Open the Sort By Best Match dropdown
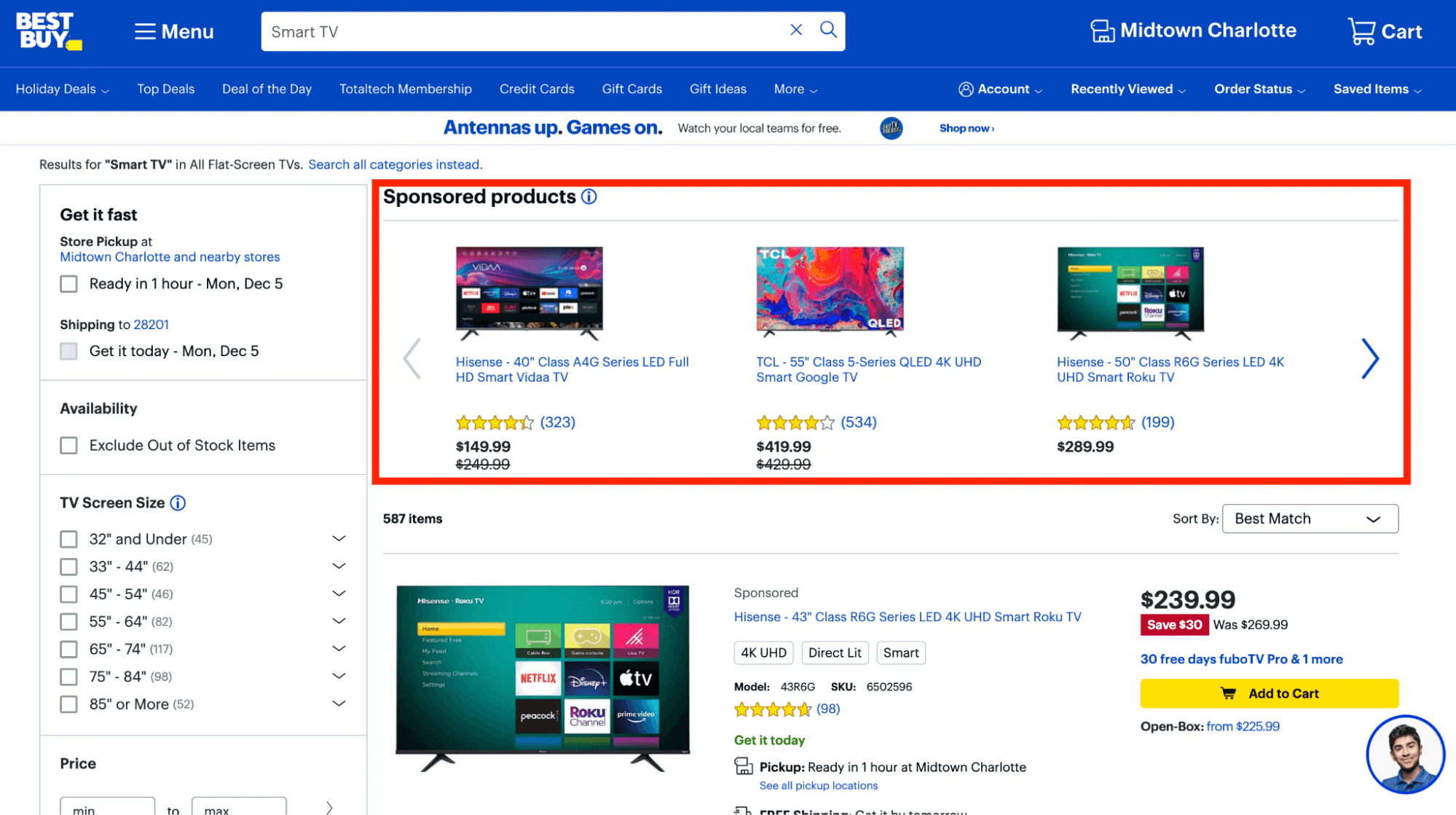 tap(1309, 519)
